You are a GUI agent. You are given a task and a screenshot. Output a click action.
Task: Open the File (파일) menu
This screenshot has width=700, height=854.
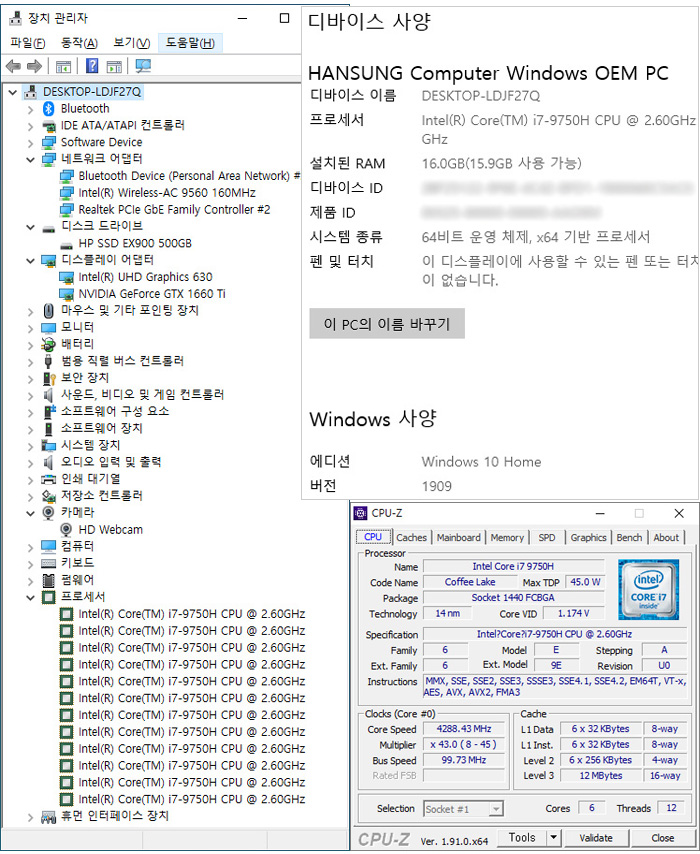pyautogui.click(x=27, y=42)
